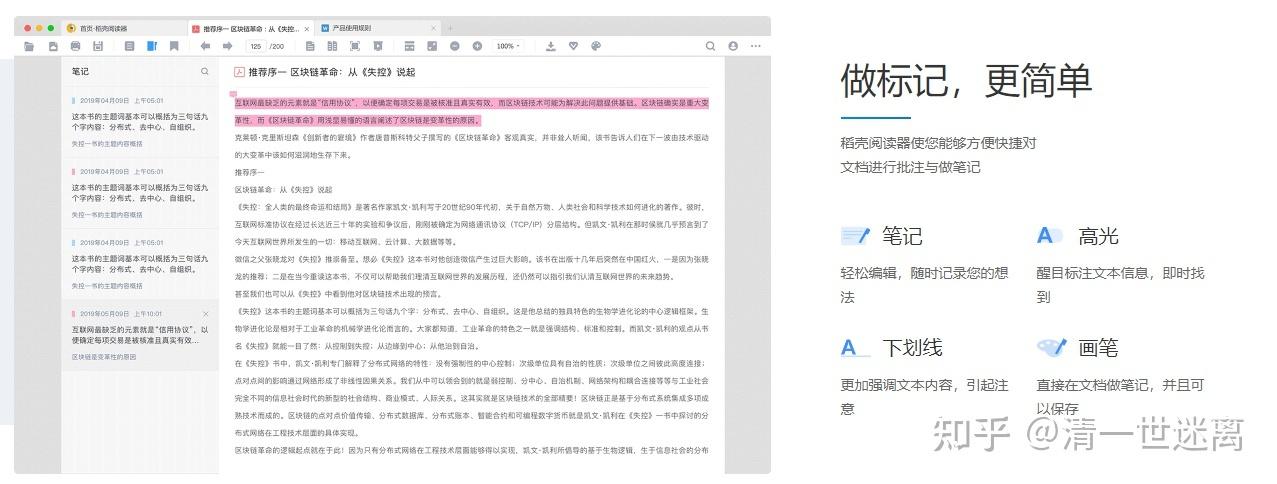Click the heart favorite icon
The width and height of the screenshot is (1277, 484).
click(573, 46)
